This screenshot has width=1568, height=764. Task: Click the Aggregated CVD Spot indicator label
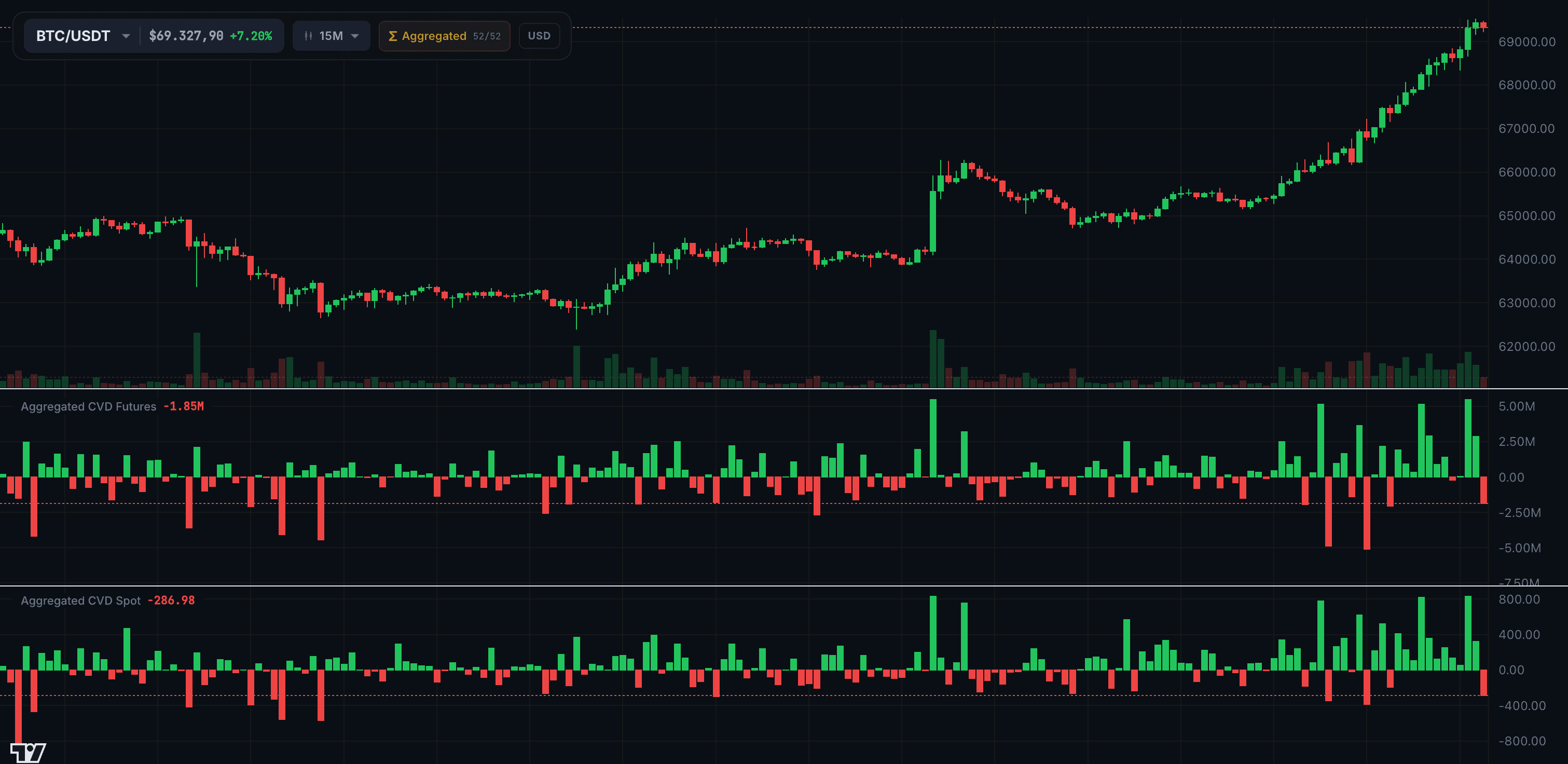[81, 600]
